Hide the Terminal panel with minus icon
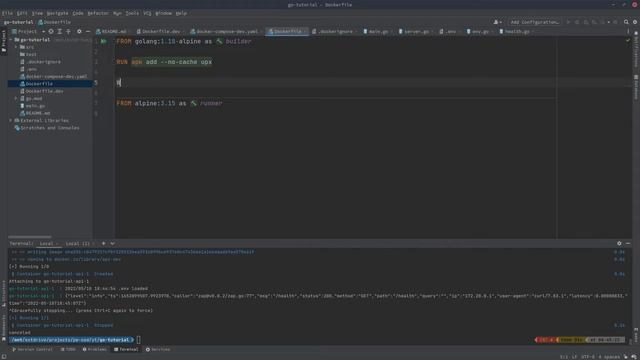This screenshot has width=640, height=360. point(628,244)
